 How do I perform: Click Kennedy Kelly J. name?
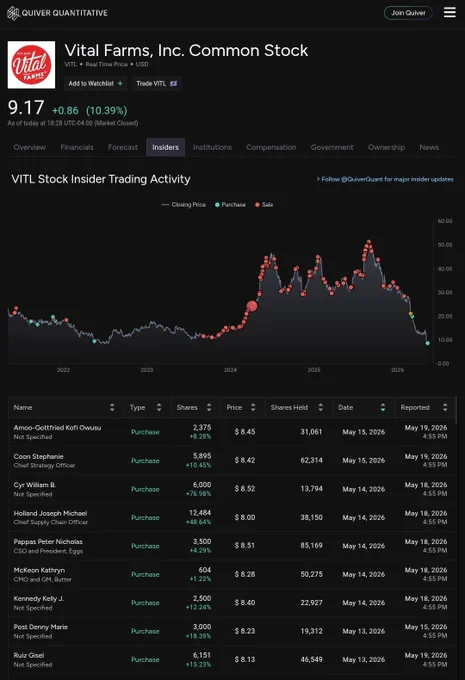point(39,598)
